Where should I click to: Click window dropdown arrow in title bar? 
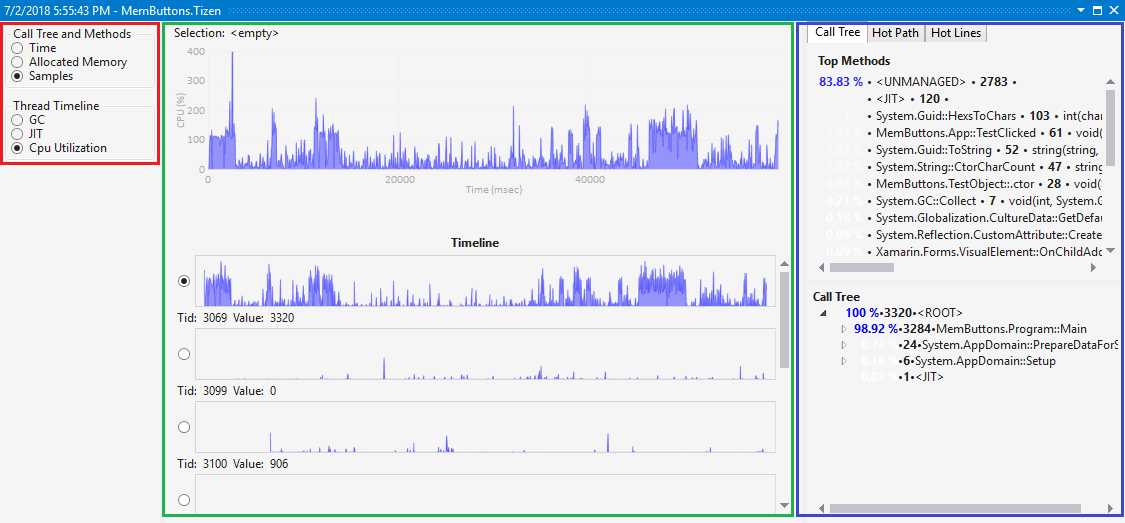[1079, 10]
